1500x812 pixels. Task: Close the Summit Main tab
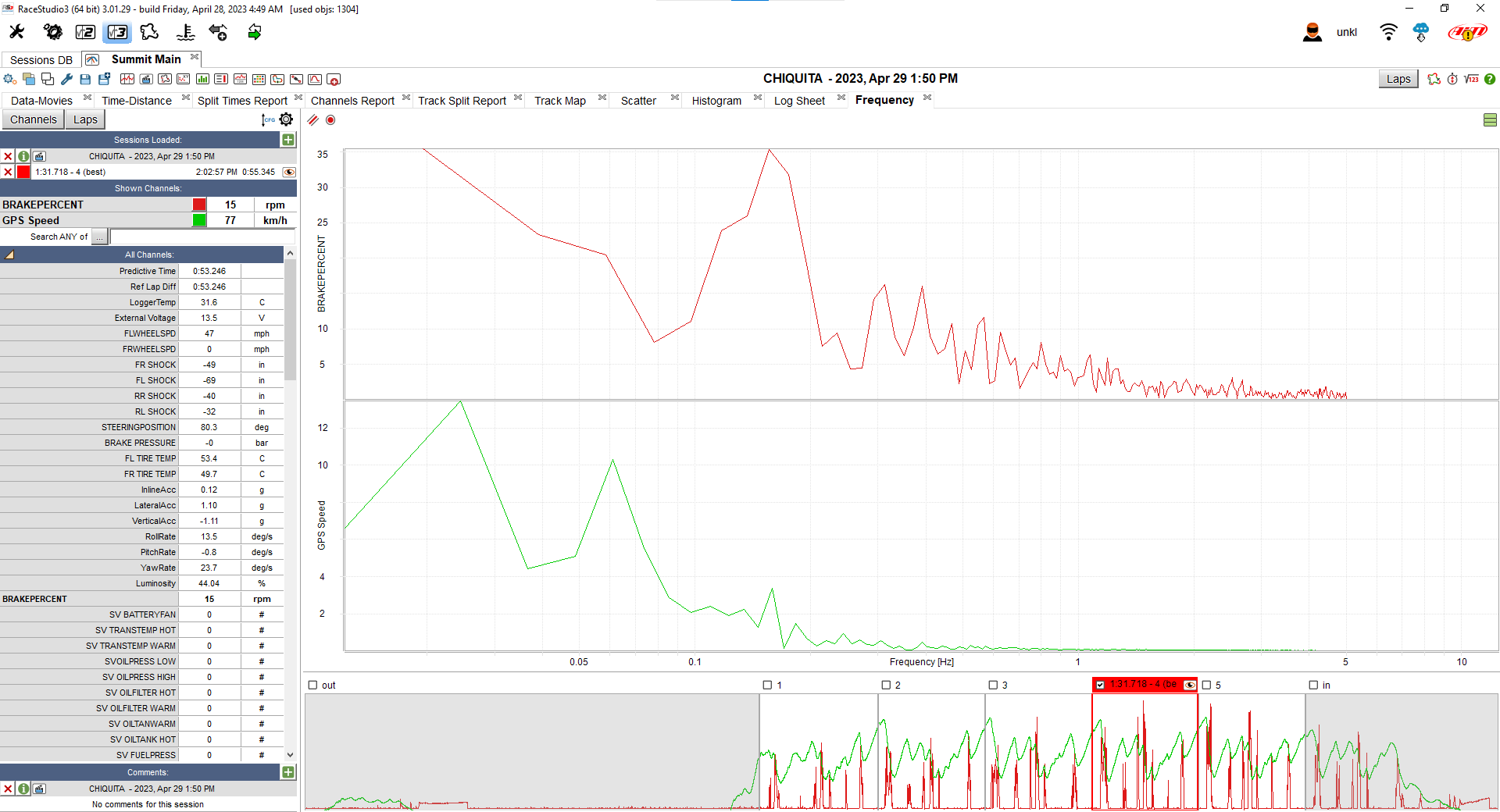click(195, 57)
